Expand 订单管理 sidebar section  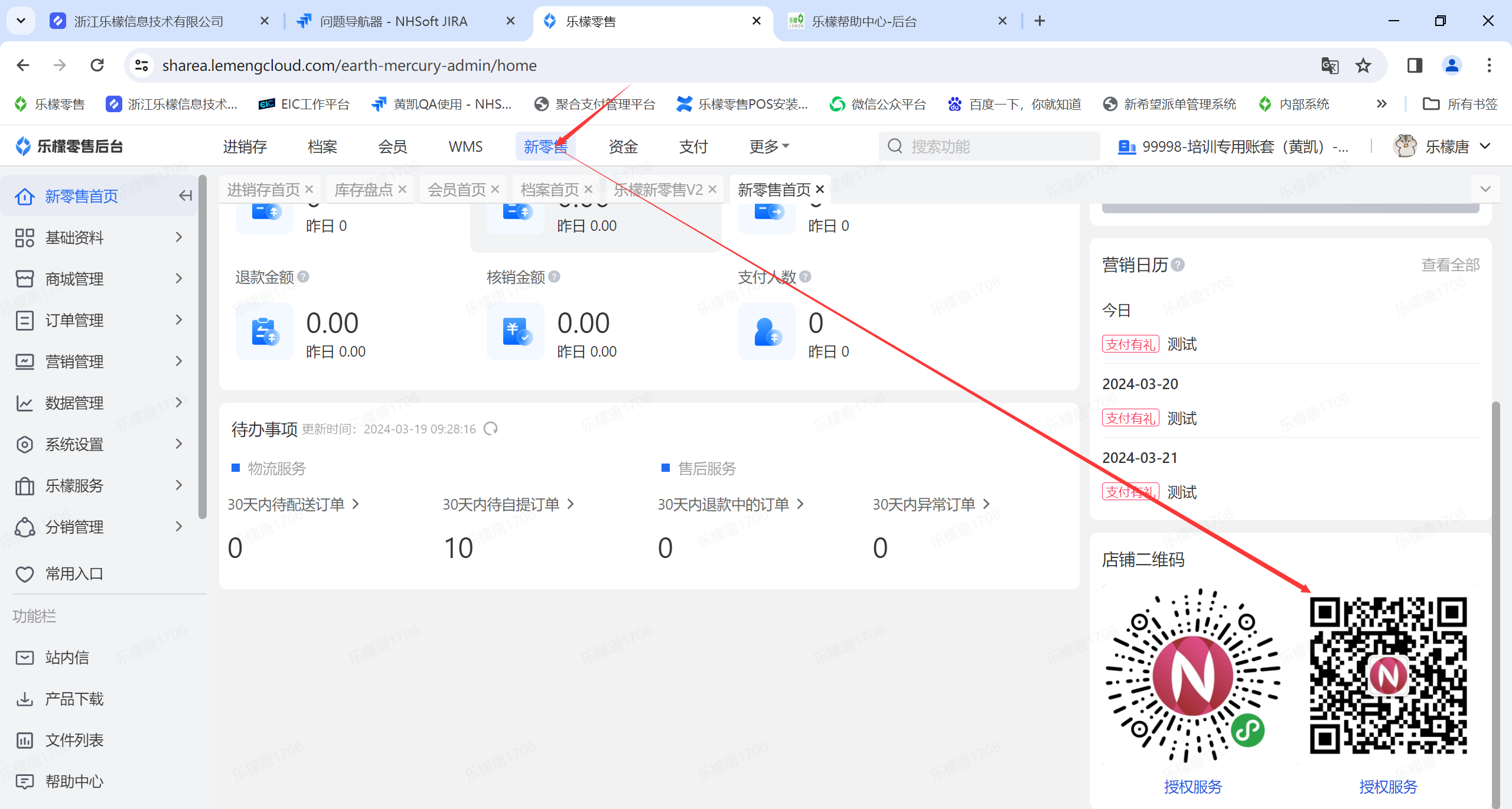tap(99, 320)
